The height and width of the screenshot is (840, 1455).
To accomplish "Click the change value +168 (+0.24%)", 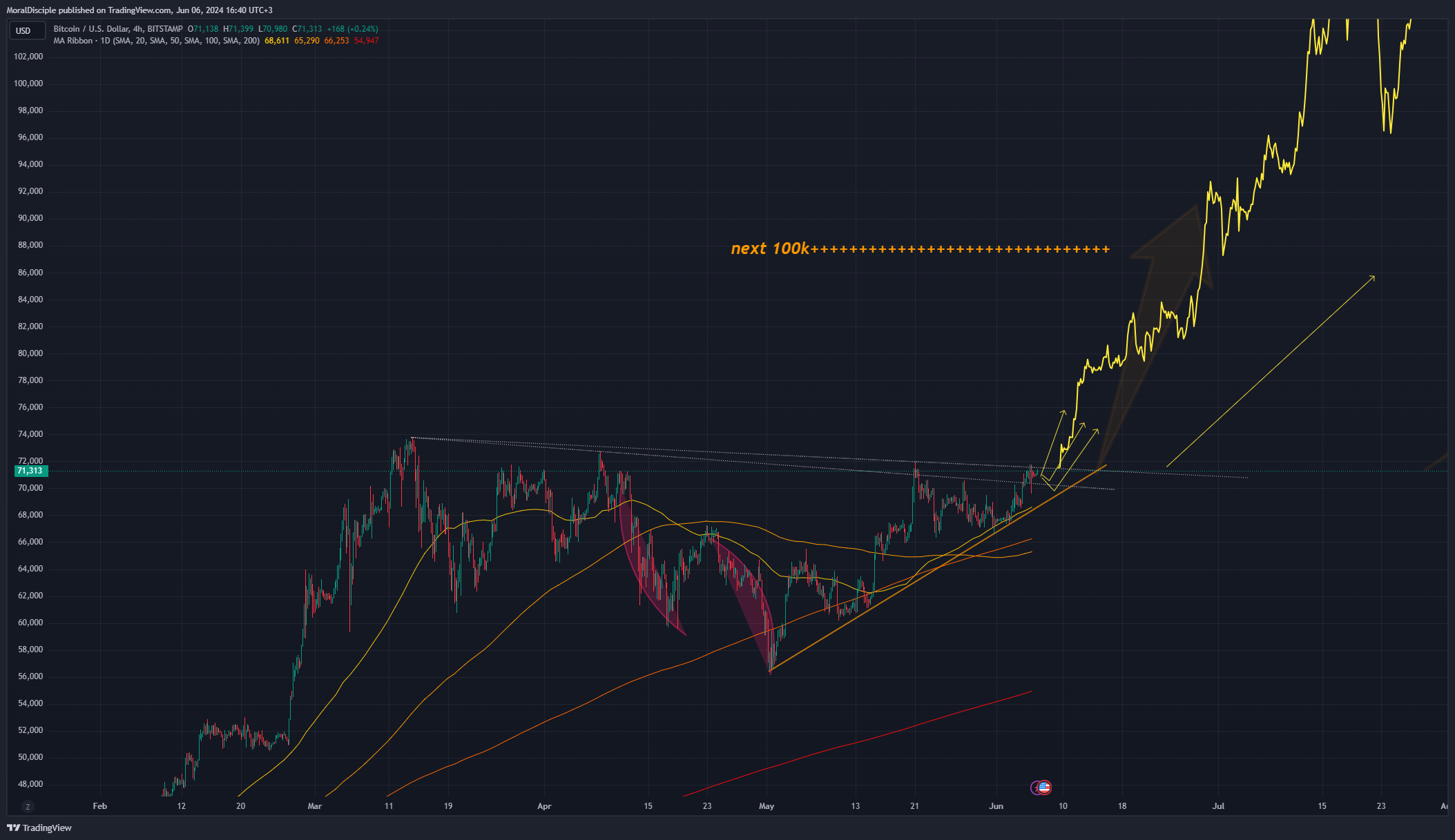I will tap(352, 29).
